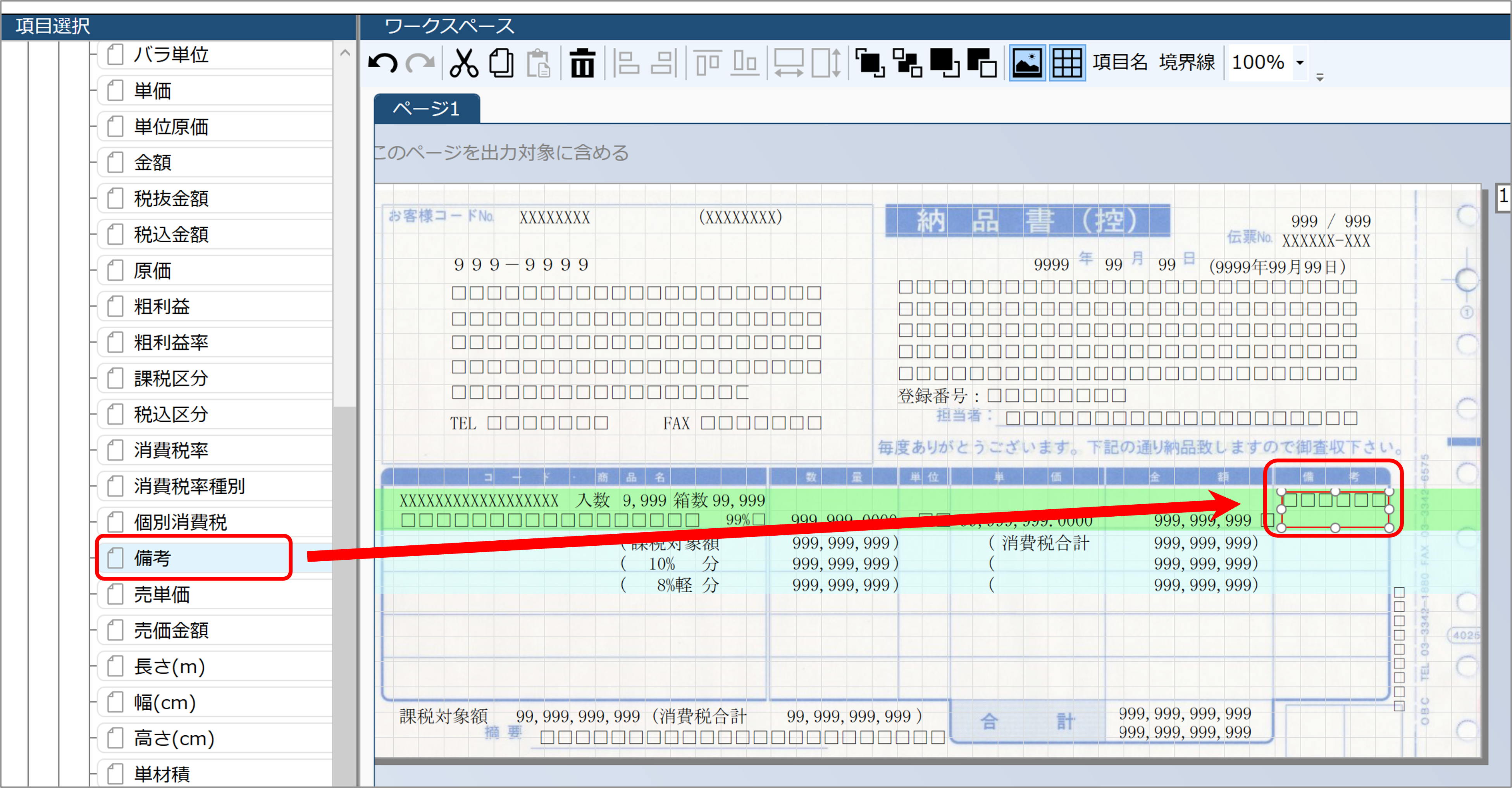The image size is (1512, 788).
Task: Cut selection with the scissors icon
Action: (464, 62)
